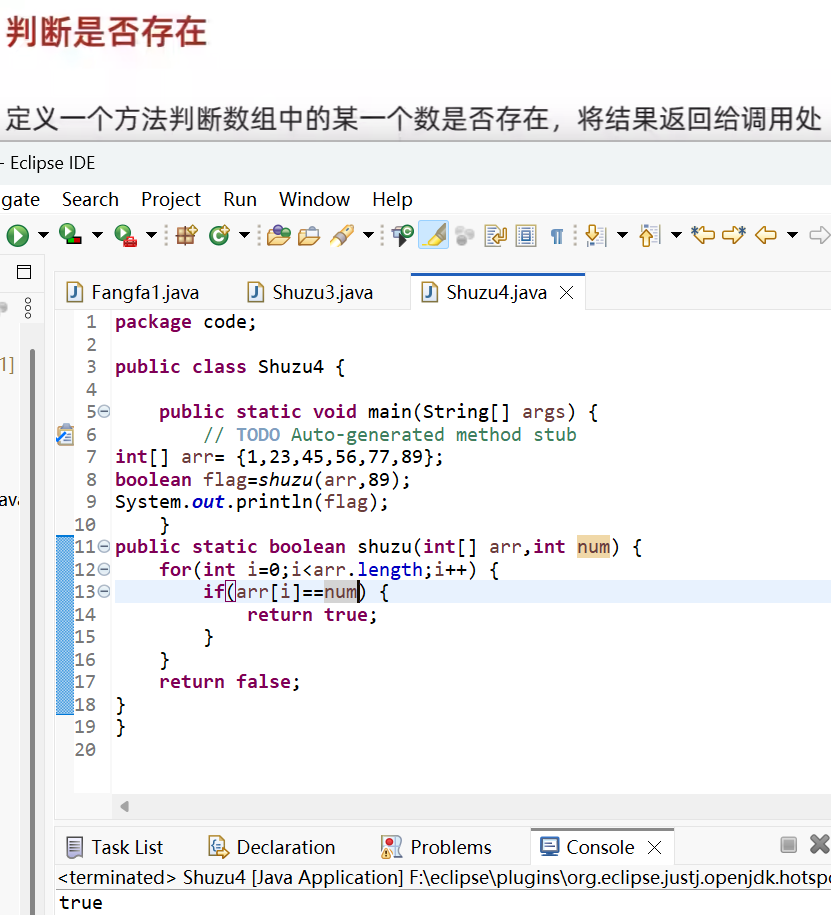Expand the New Java Class dropdown arrow
The height and width of the screenshot is (915, 831).
coord(245,236)
